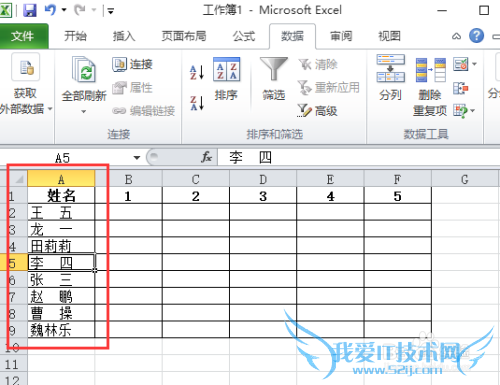This screenshot has width=500, height=385.
Task: Open the Undo history dropdown arrow
Action: point(64,10)
